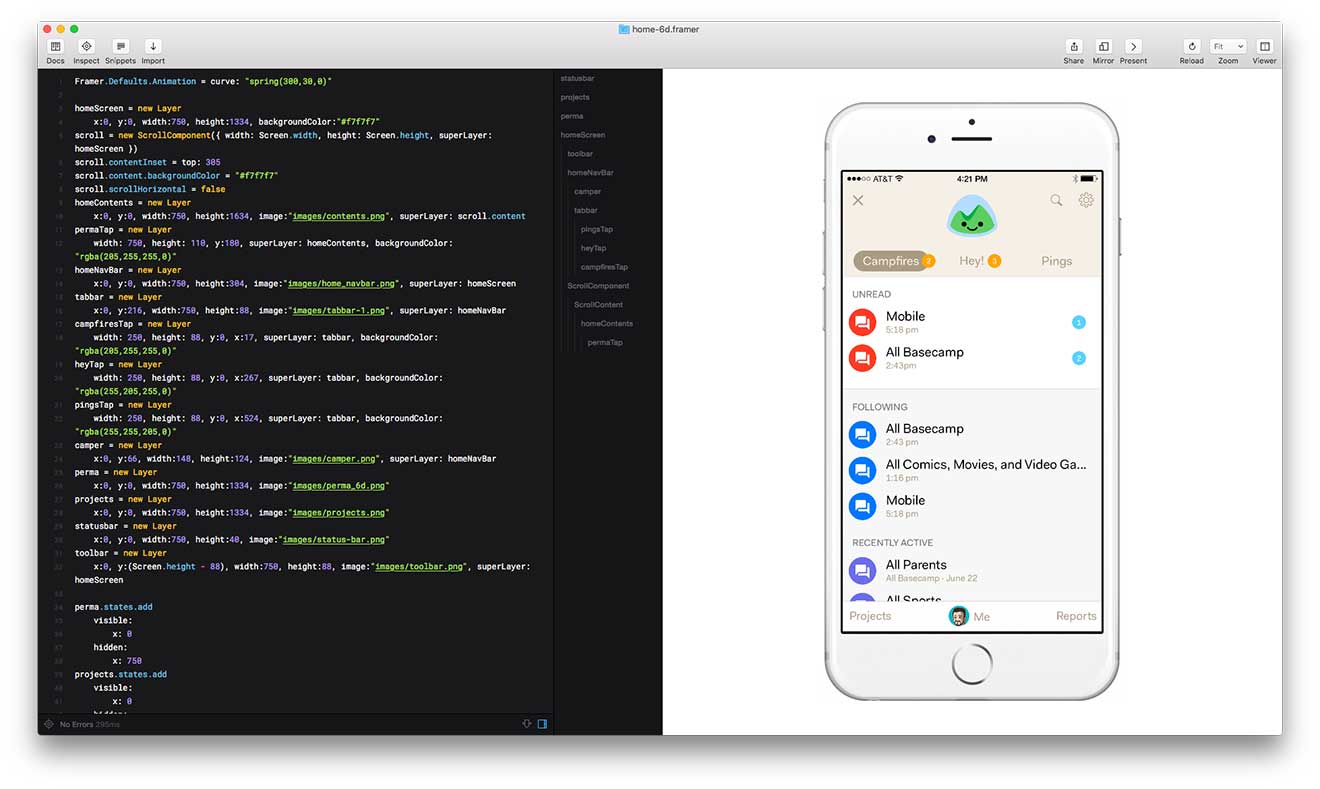Click the Mirror toolbar icon

point(1103,47)
